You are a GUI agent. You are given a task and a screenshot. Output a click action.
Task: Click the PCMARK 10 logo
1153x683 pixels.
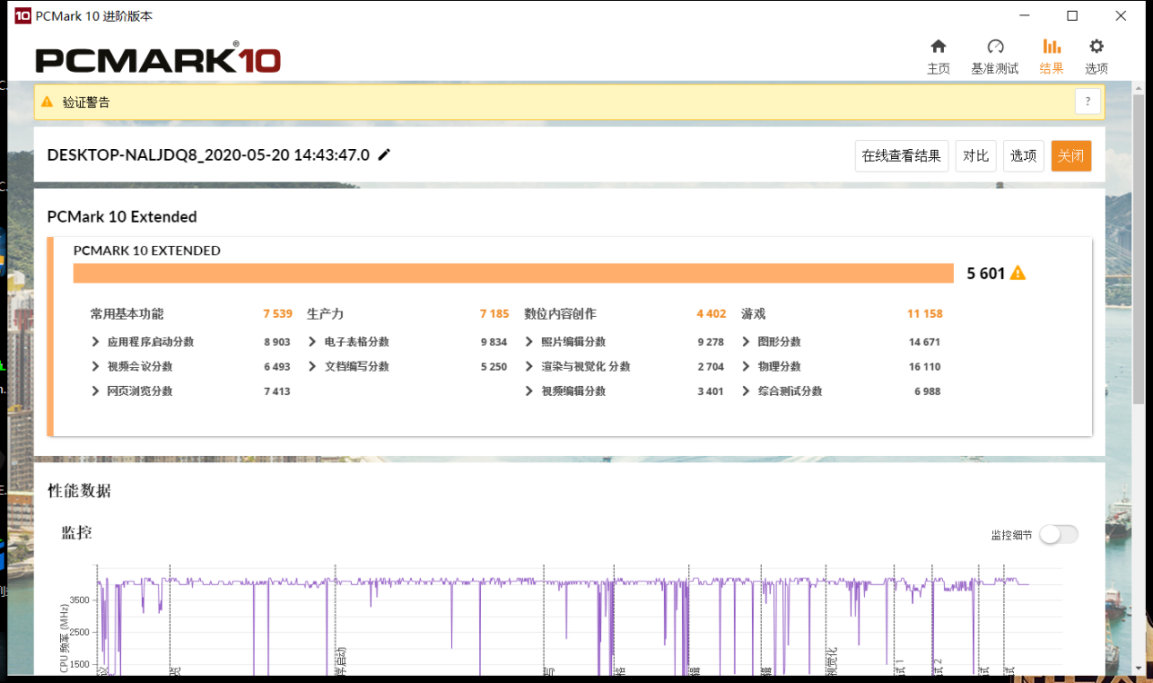[x=155, y=57]
